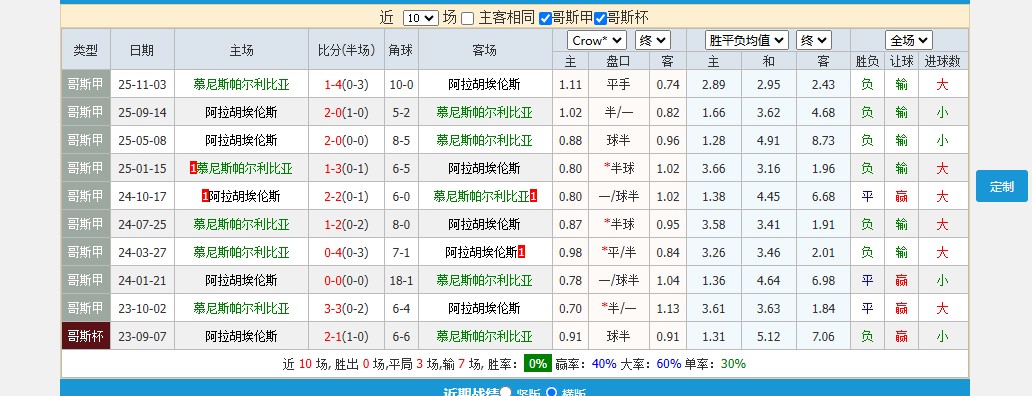Click away team 慕尼斯帕尔利比亚 in 23-09-07 row
1032x396 pixels.
[x=484, y=336]
